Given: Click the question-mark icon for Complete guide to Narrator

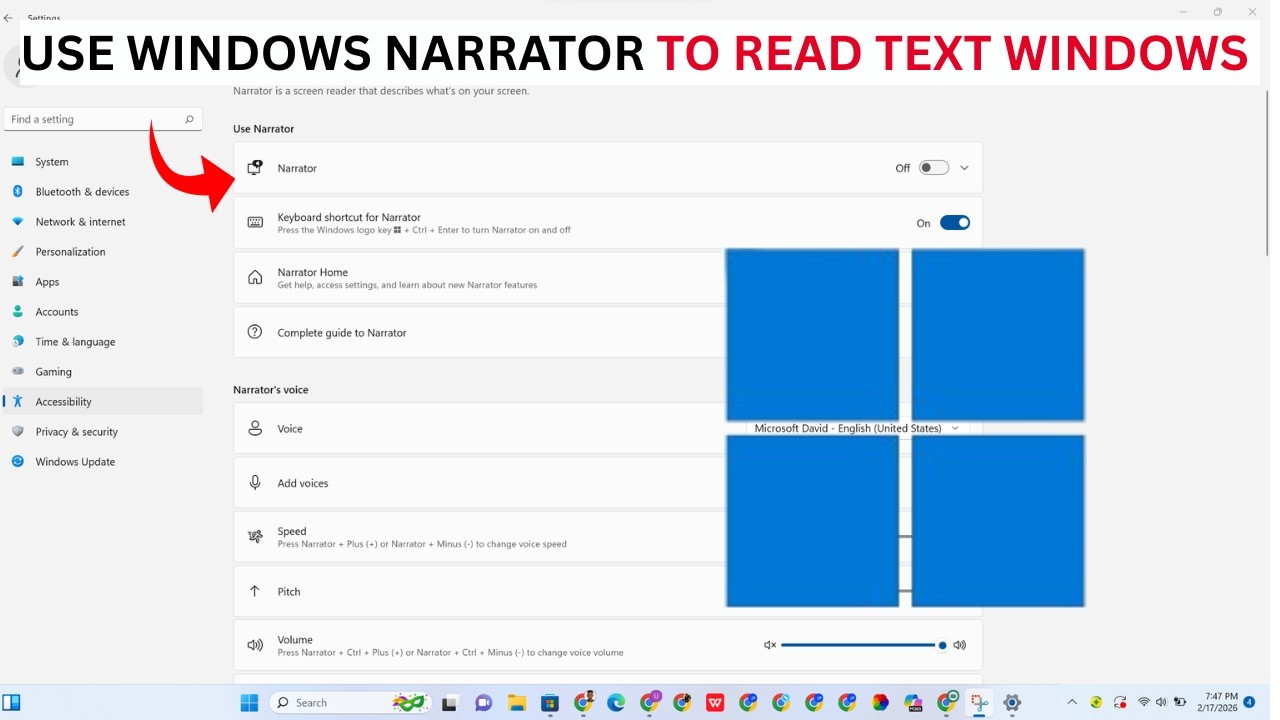Looking at the screenshot, I should (255, 332).
